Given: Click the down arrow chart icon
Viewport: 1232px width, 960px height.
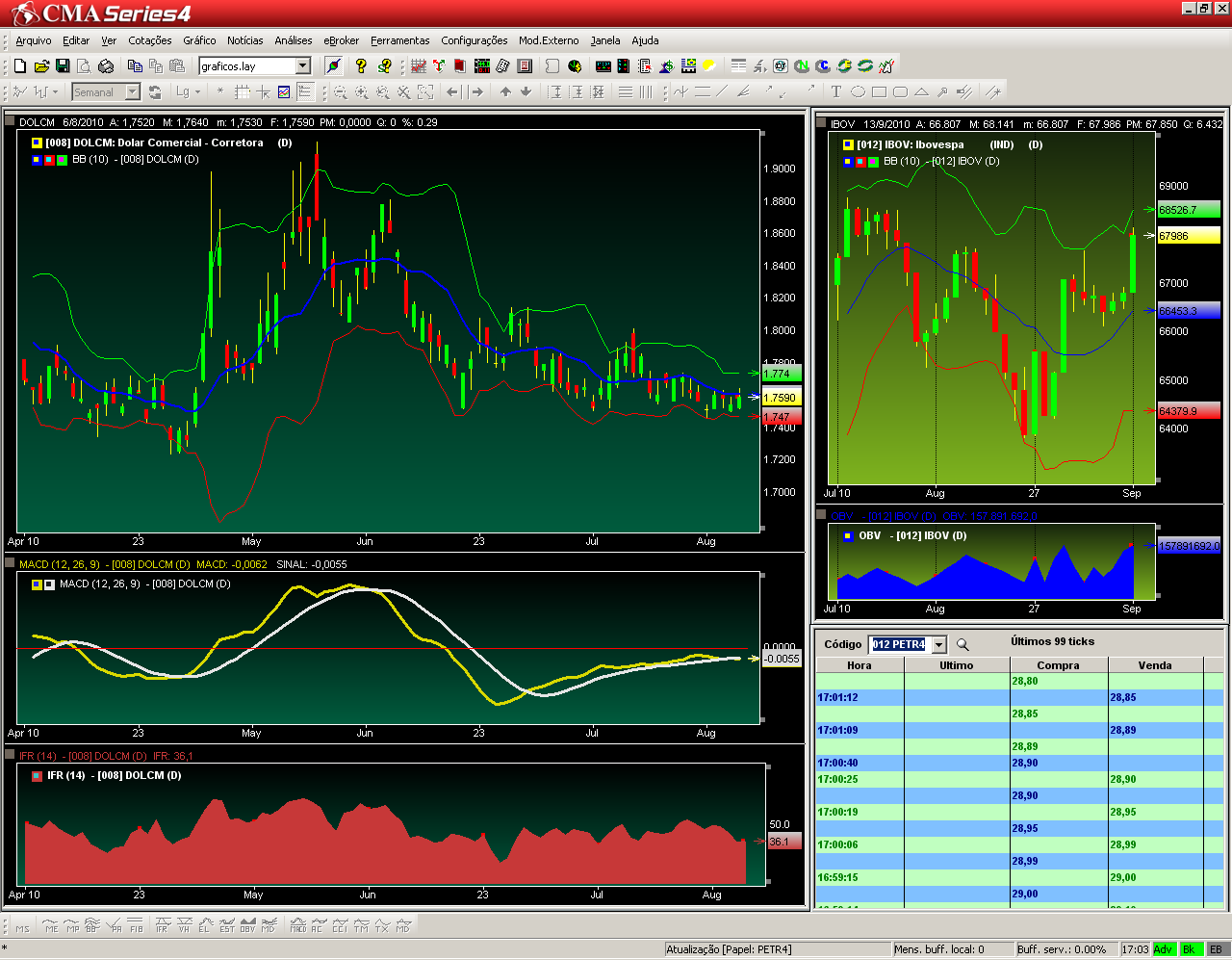Looking at the screenshot, I should click(526, 92).
